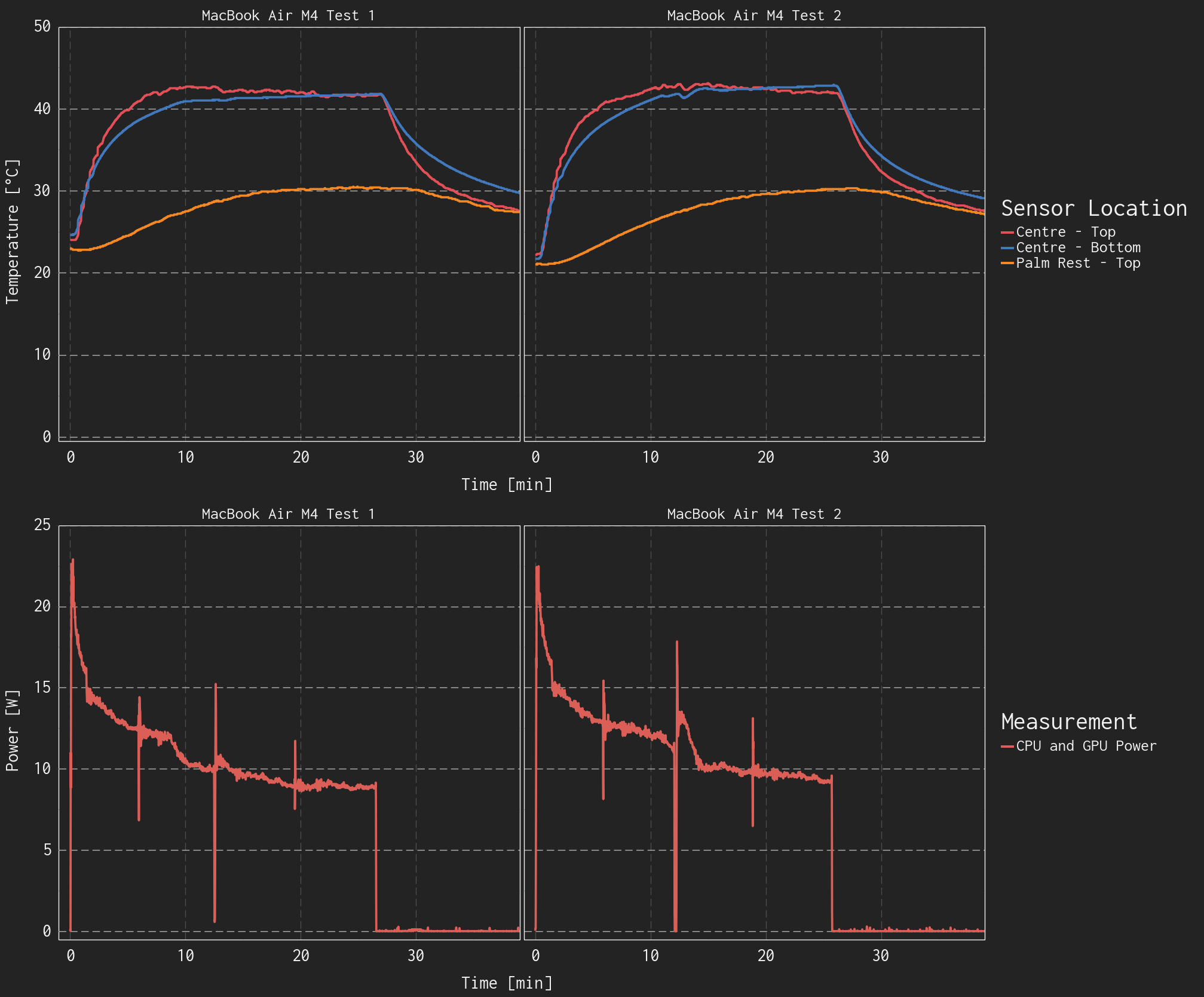1204x997 pixels.
Task: Click the CPU and GPU Power legend entry
Action: pos(1086,746)
